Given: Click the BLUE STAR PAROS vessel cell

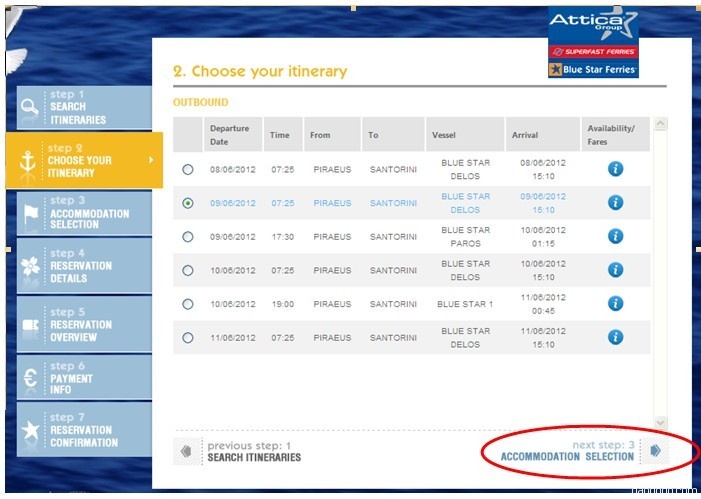Looking at the screenshot, I should click(x=465, y=237).
